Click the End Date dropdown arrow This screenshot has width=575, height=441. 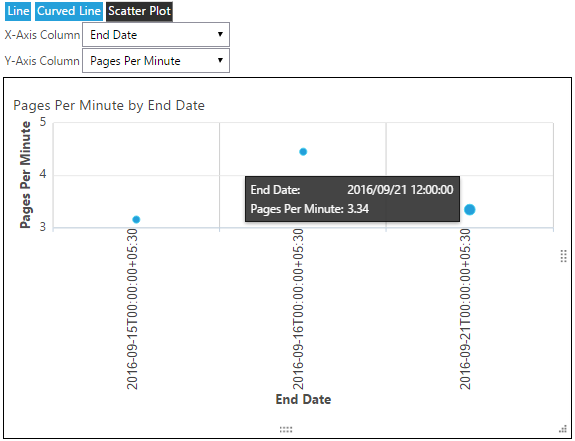pyautogui.click(x=220, y=34)
